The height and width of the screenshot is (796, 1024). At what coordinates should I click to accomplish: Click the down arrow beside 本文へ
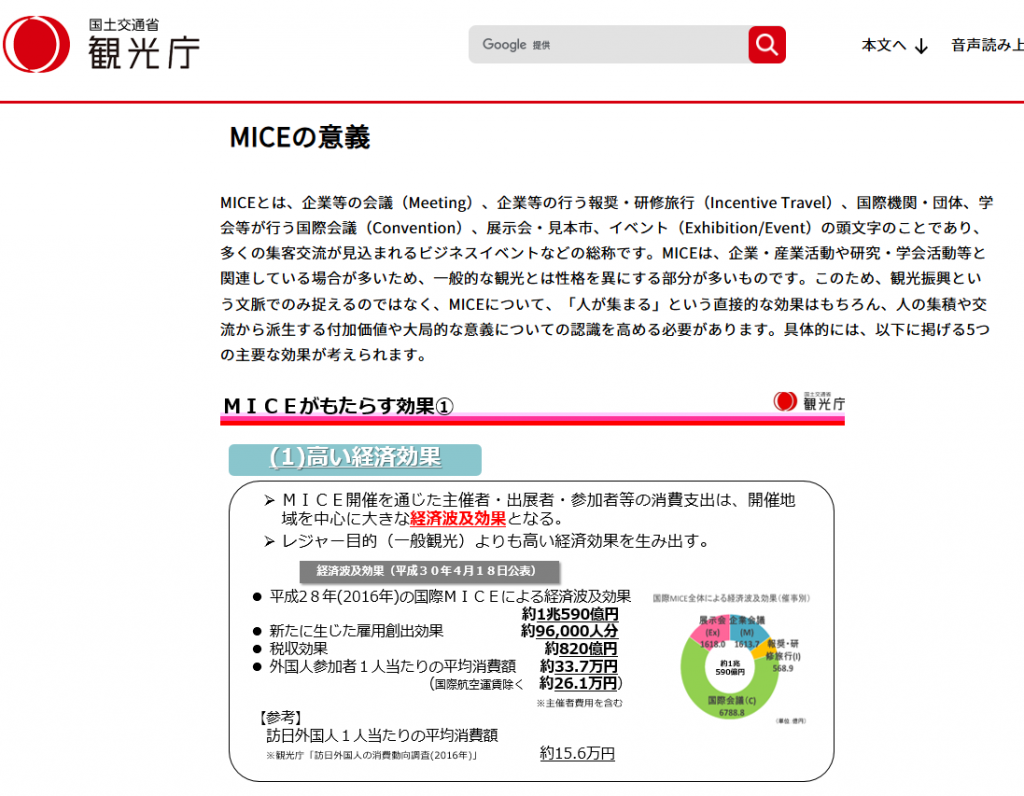[x=921, y=46]
